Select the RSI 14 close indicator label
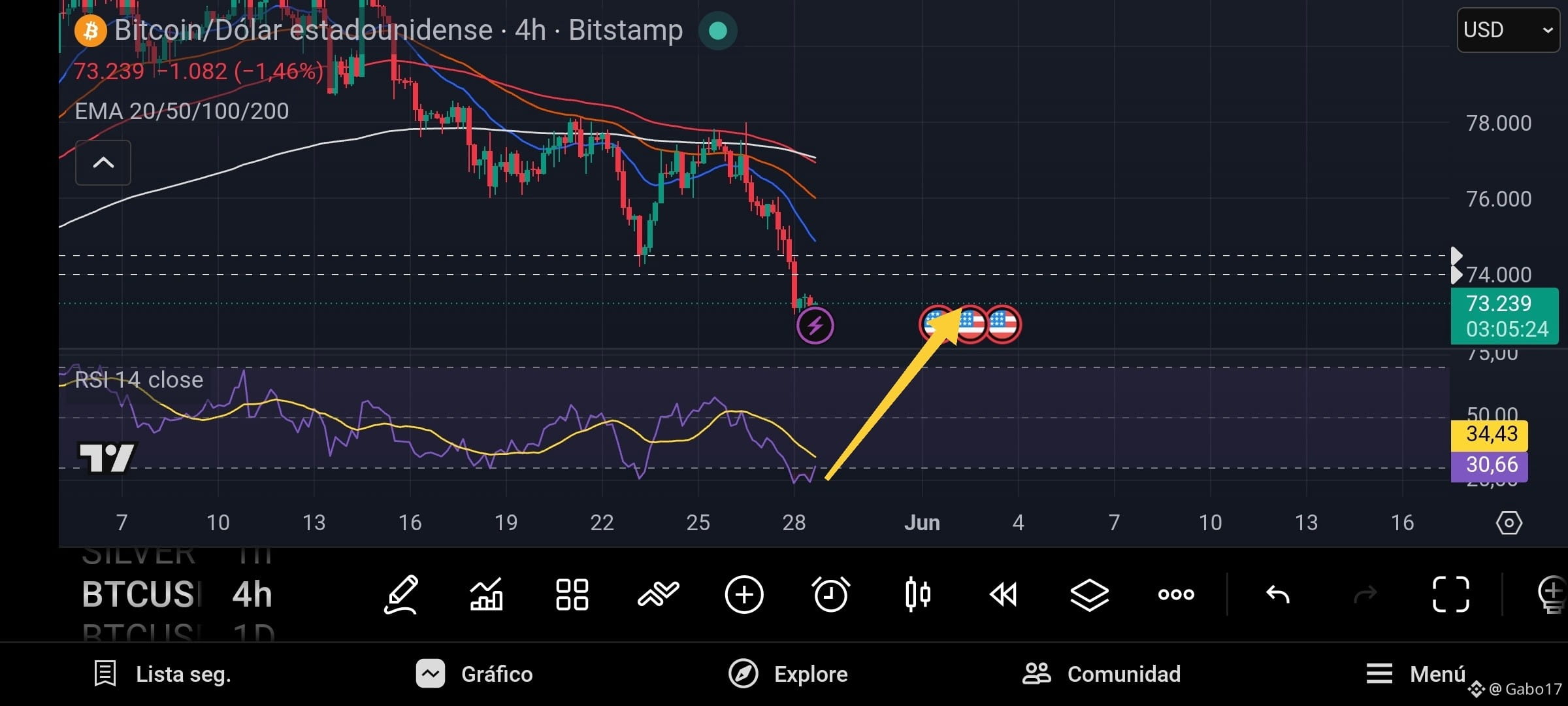Viewport: 1568px width, 706px height. 139,380
